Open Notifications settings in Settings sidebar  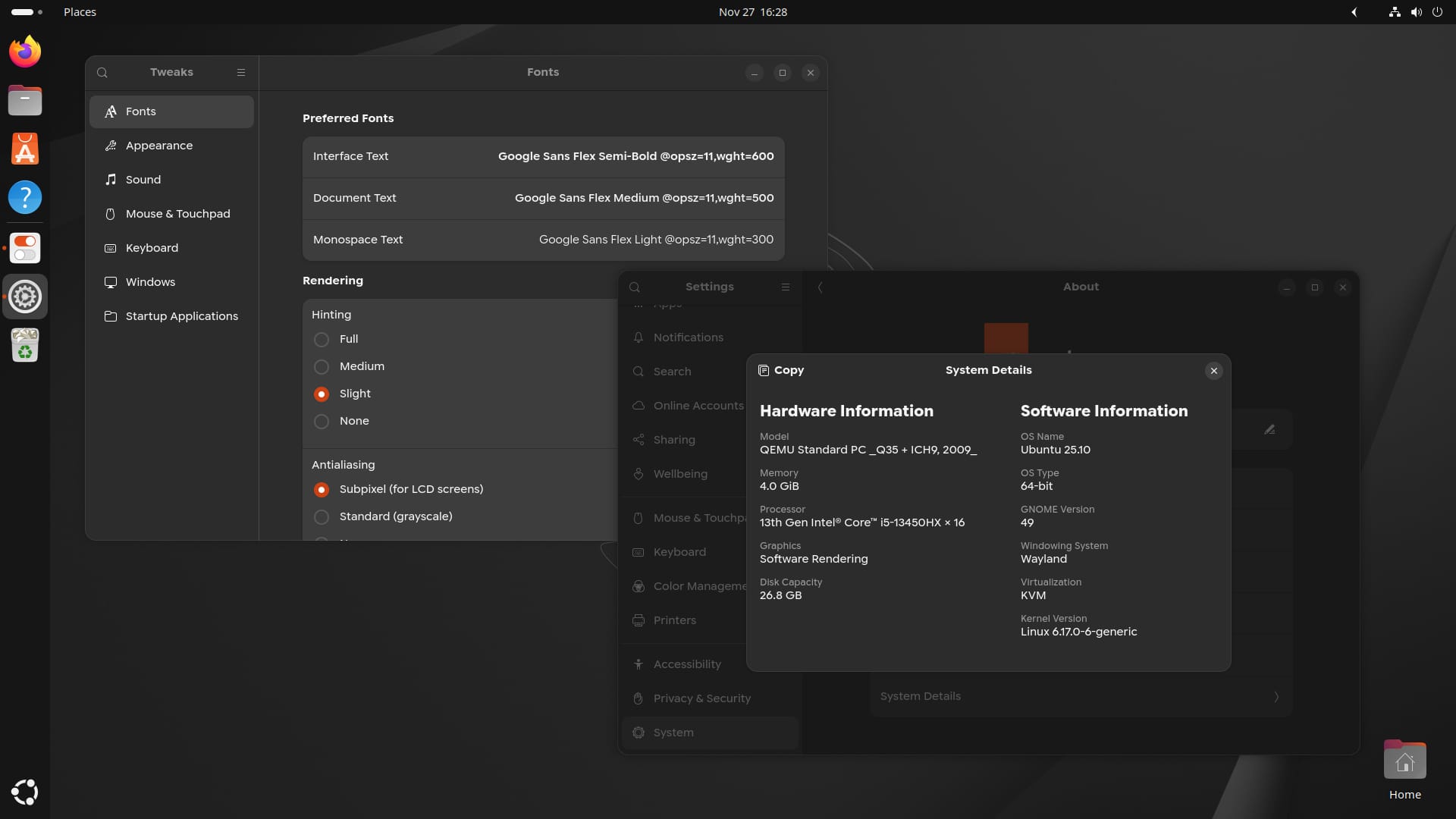pyautogui.click(x=687, y=337)
